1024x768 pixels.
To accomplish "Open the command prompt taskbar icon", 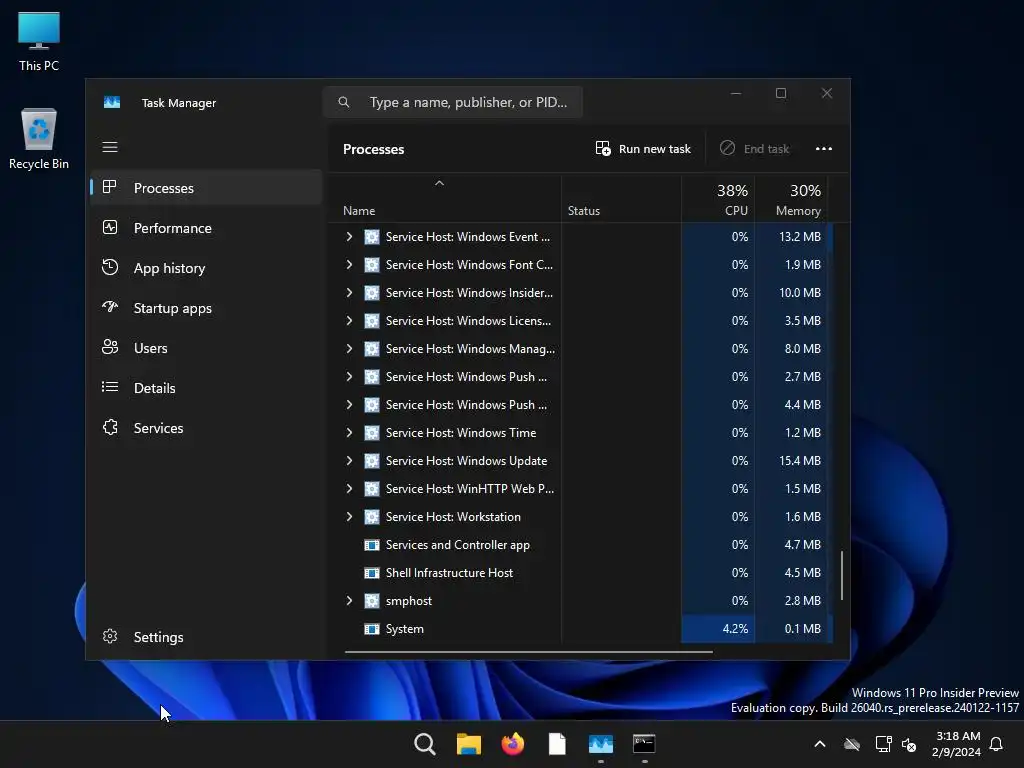I will point(644,743).
